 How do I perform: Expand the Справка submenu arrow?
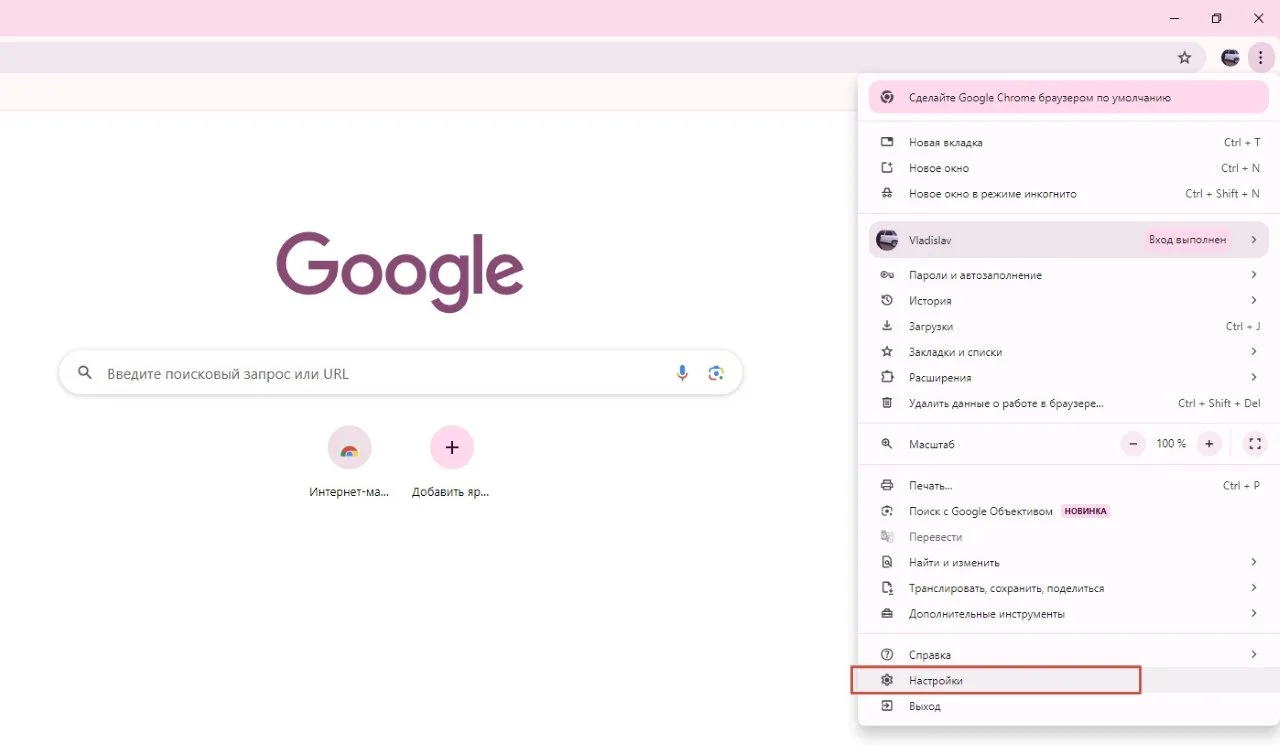tap(1254, 655)
